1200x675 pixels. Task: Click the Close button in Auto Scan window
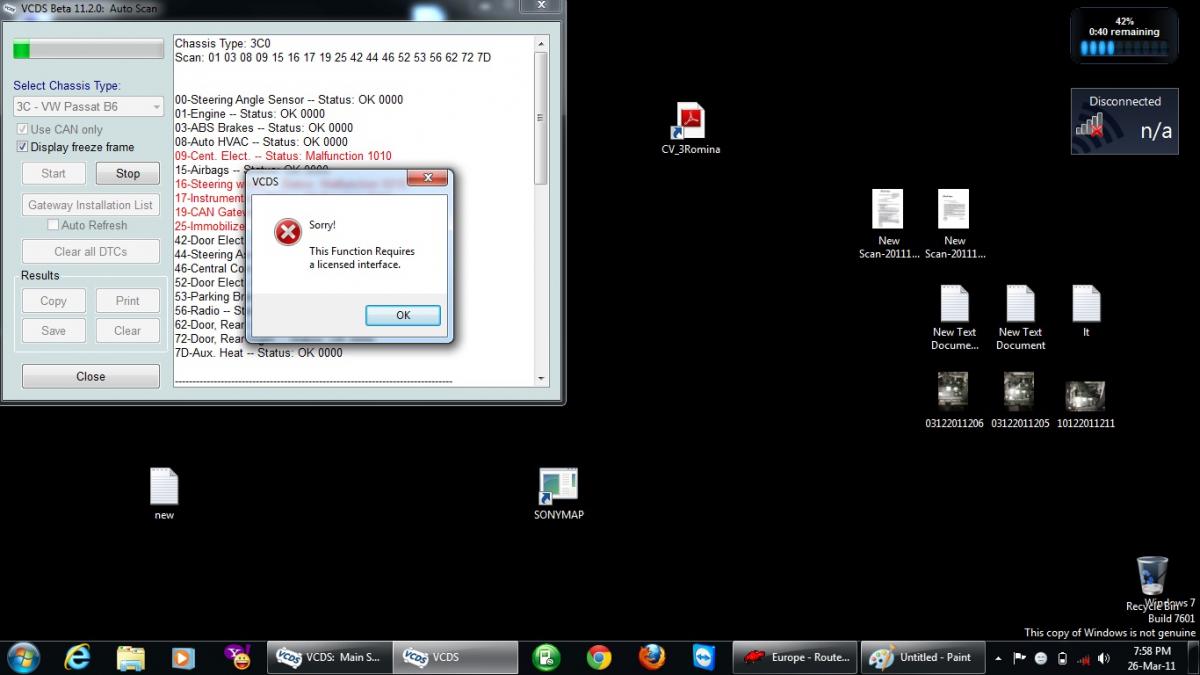click(x=90, y=376)
